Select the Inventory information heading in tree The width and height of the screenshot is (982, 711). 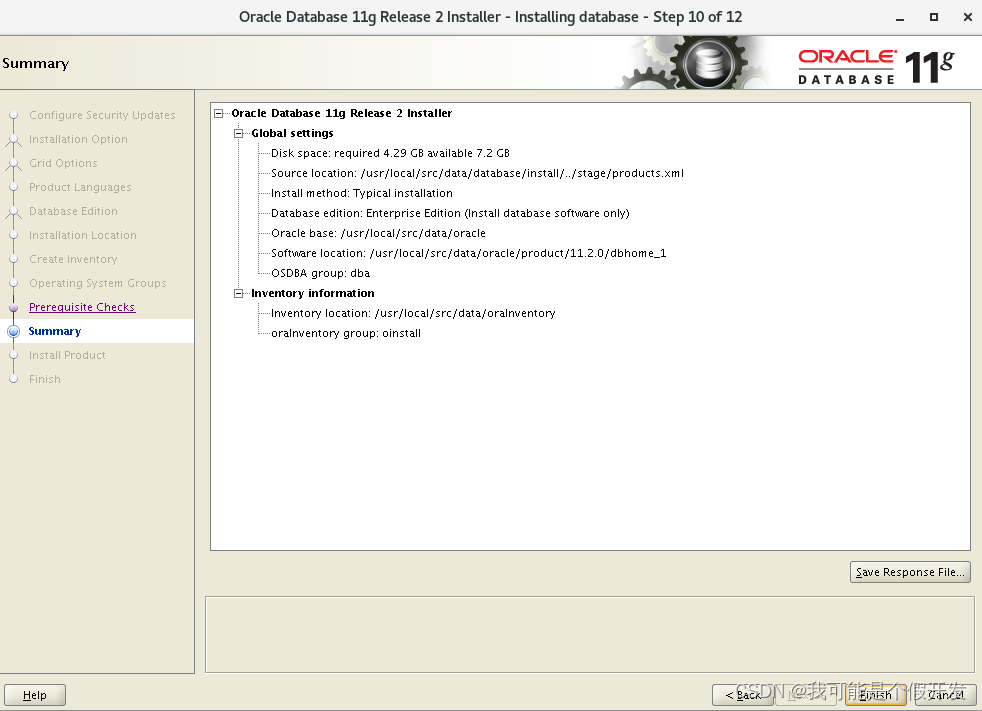(313, 293)
